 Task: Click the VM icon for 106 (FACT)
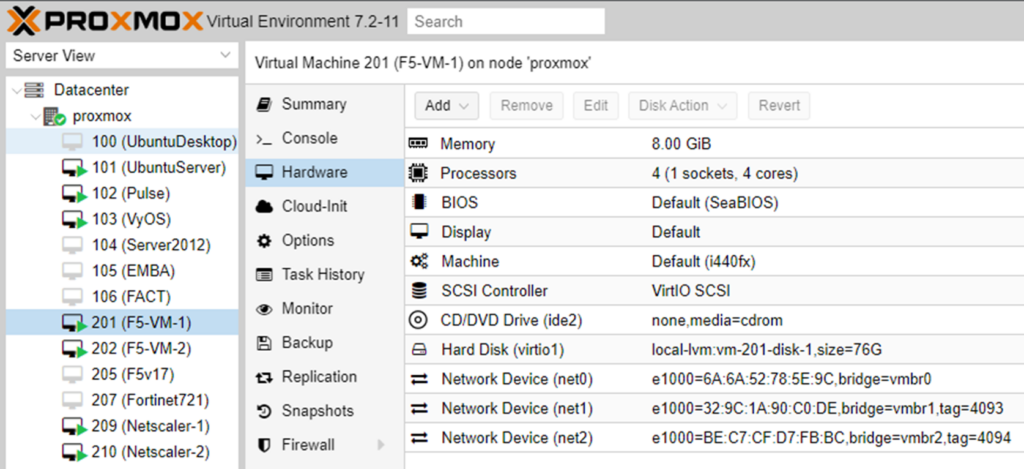click(73, 297)
